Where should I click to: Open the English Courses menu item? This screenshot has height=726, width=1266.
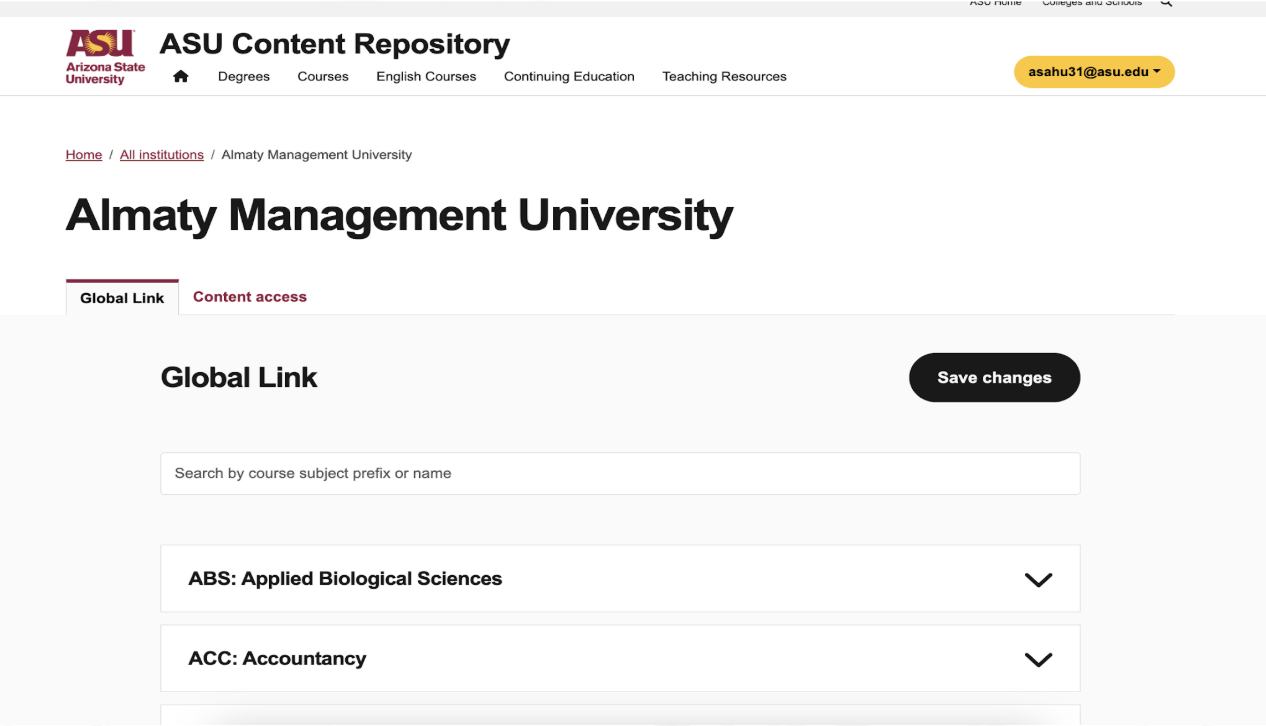coord(426,76)
